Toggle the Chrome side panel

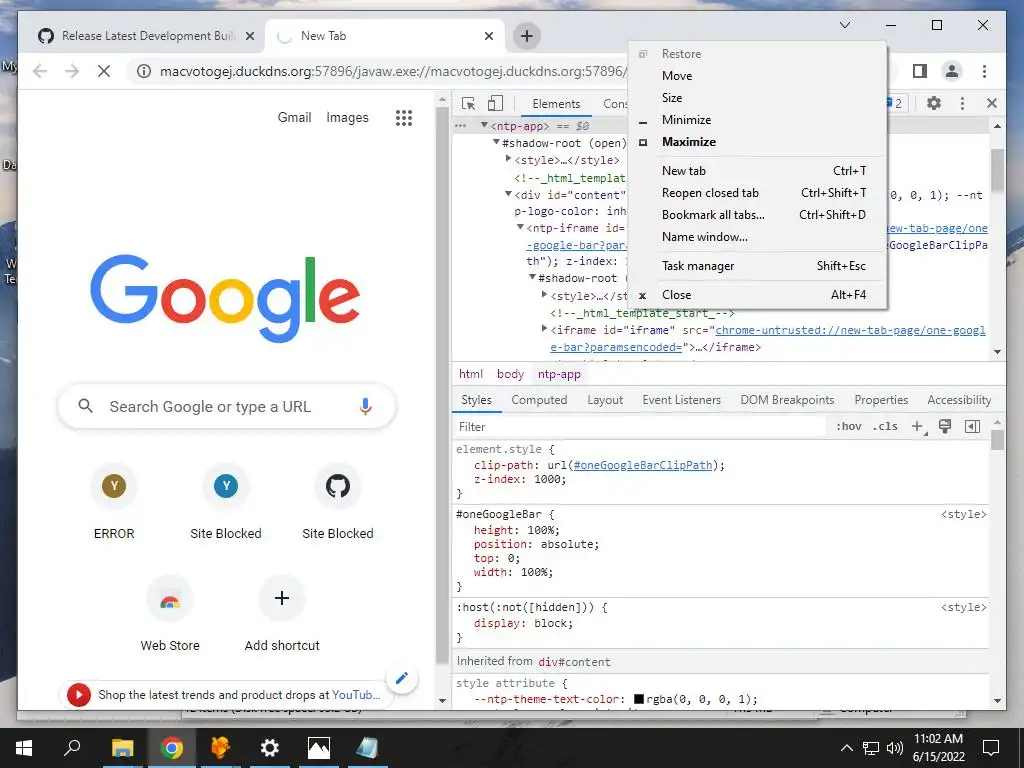tap(920, 71)
